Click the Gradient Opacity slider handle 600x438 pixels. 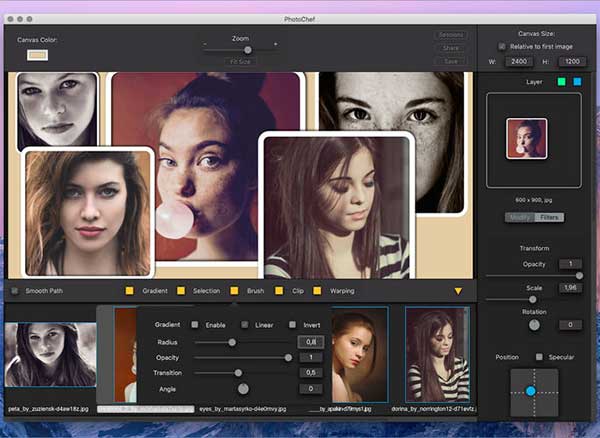point(288,358)
